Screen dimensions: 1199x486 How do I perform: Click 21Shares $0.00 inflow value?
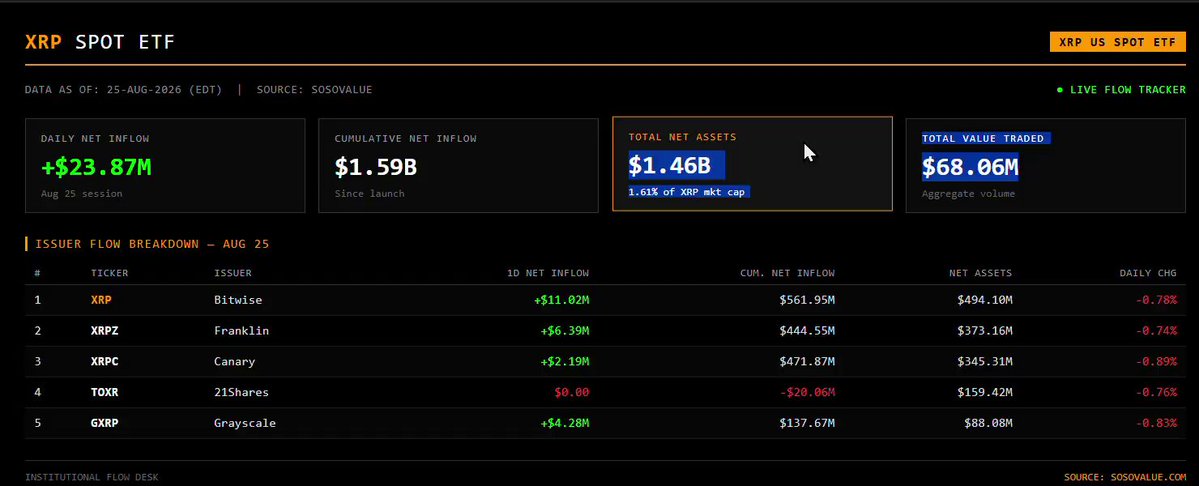573,393
